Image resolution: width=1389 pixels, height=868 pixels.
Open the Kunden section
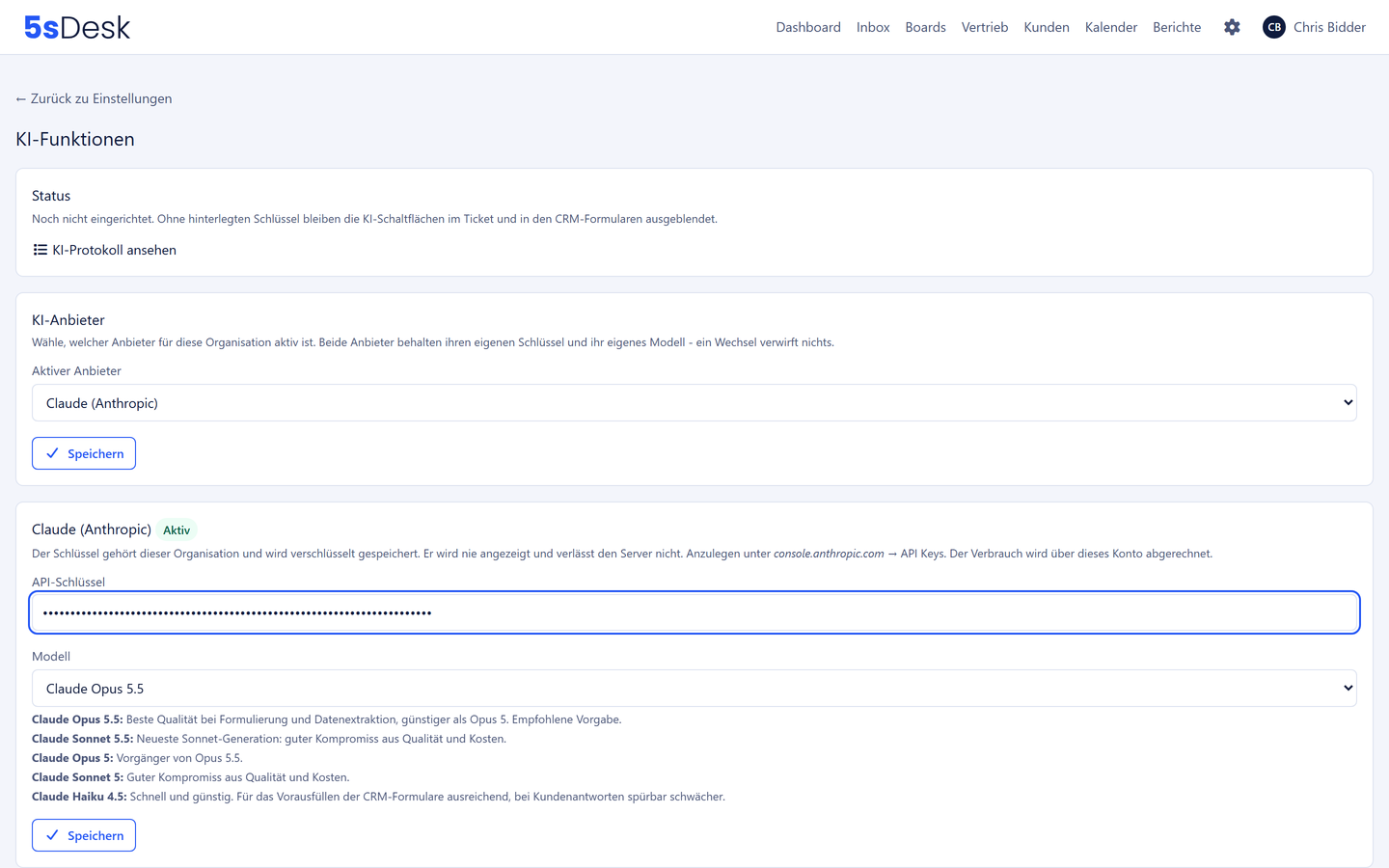point(1047,27)
